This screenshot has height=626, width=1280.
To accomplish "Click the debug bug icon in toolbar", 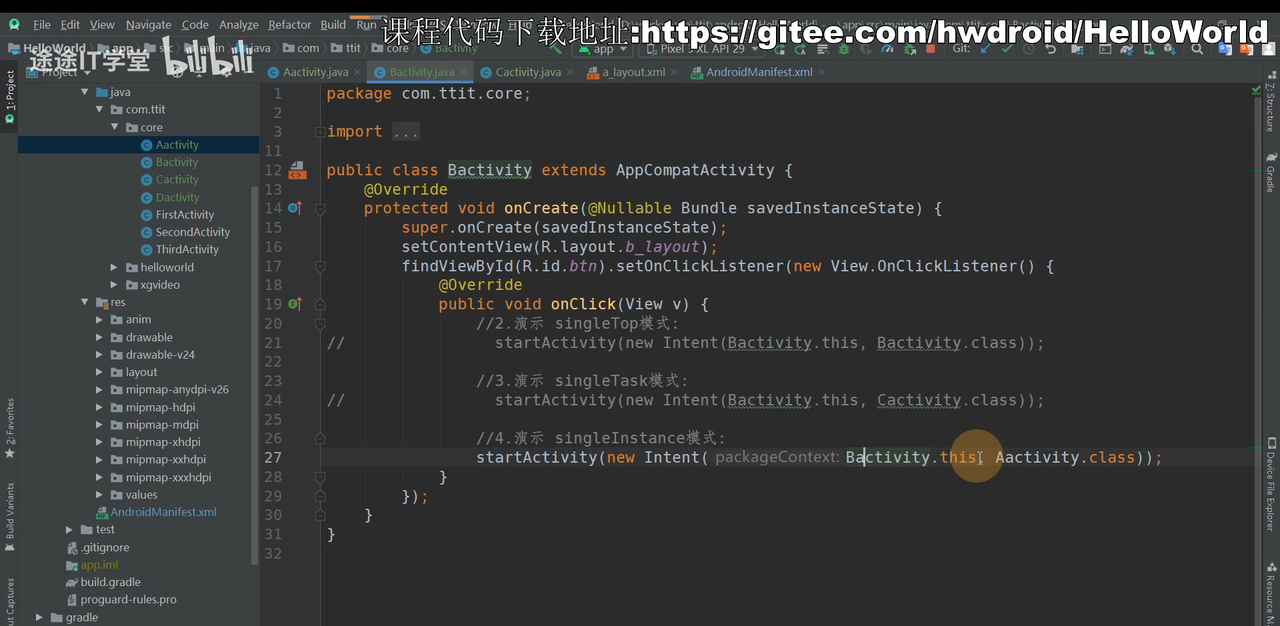I will (845, 48).
